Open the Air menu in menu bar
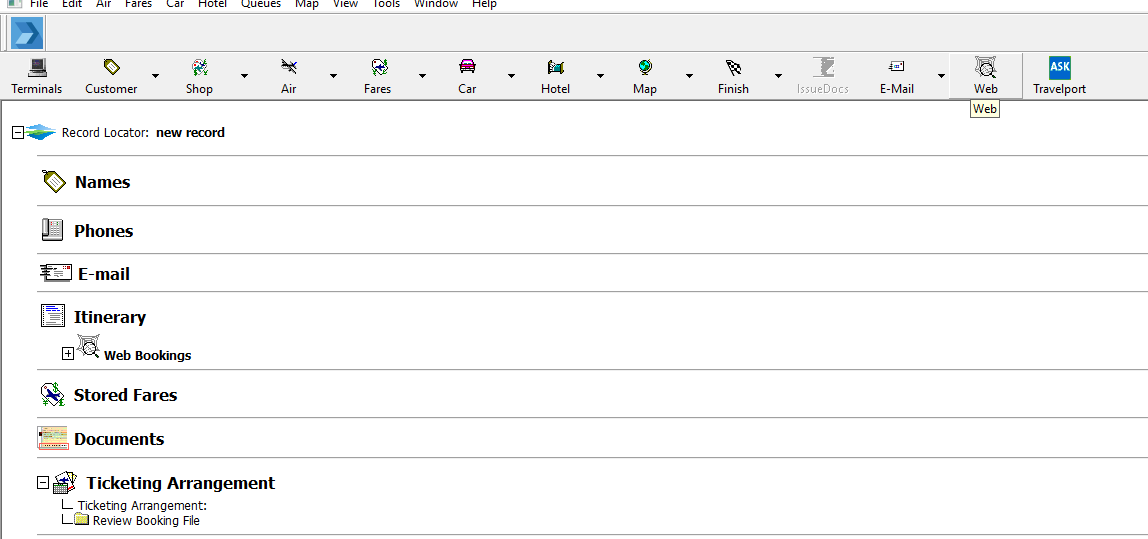 (103, 4)
